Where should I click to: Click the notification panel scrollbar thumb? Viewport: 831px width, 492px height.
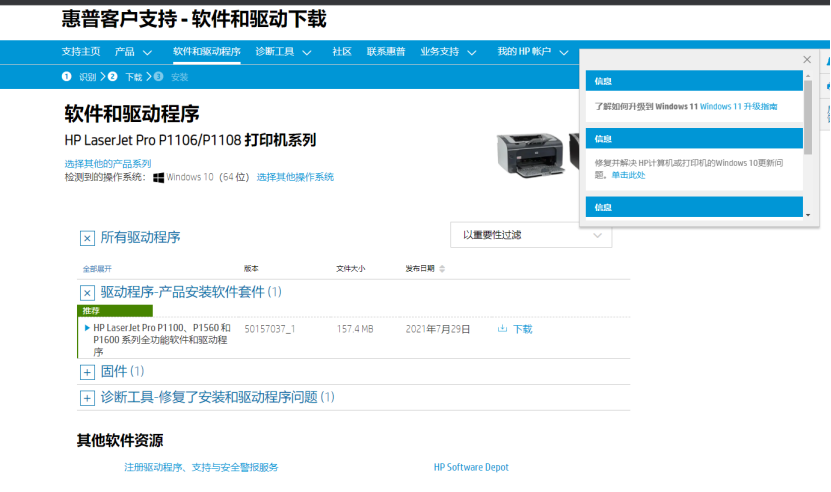pos(808,117)
